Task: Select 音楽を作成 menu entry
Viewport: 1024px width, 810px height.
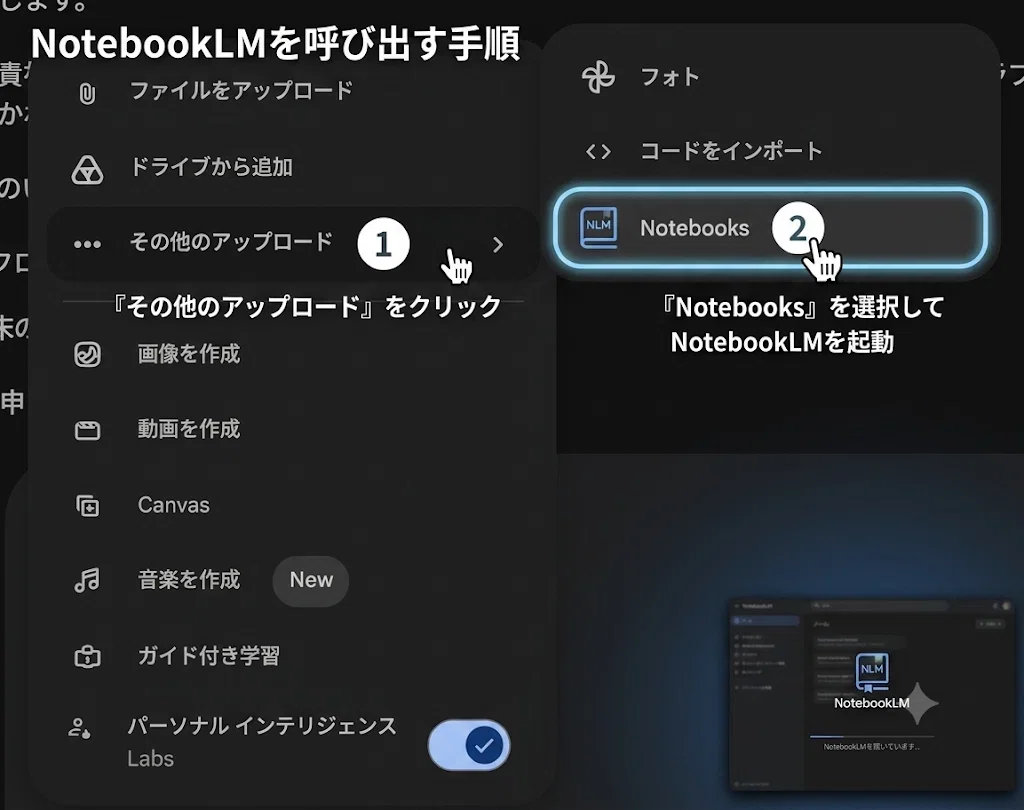Action: pos(189,580)
